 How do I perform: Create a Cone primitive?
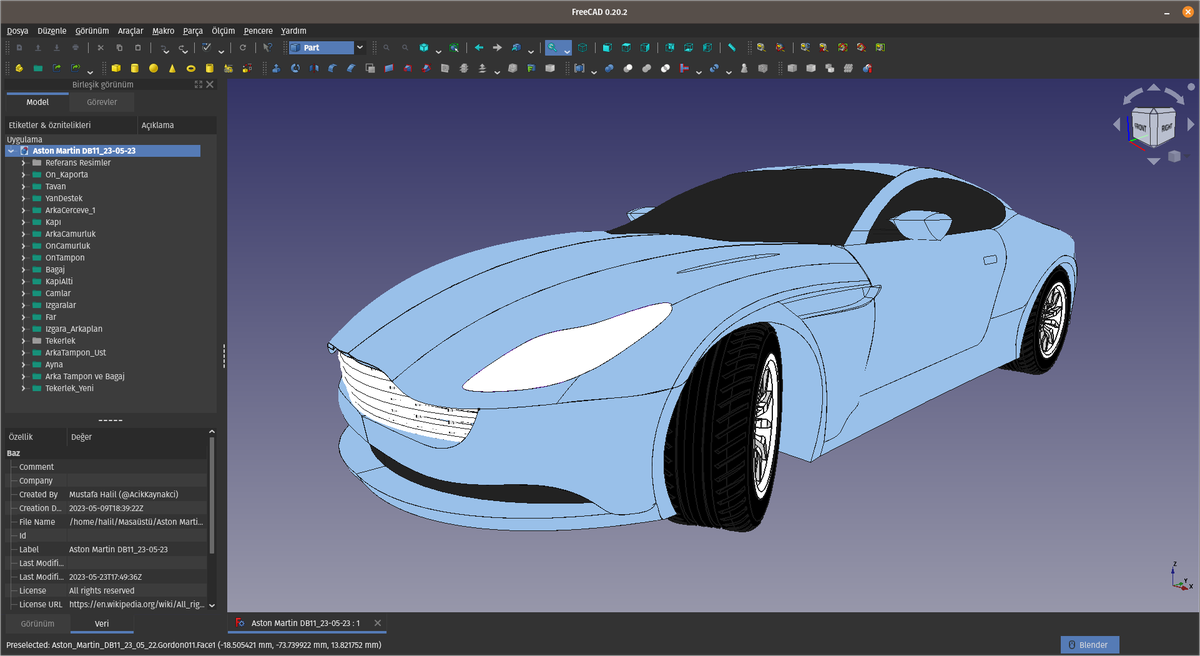tap(172, 68)
